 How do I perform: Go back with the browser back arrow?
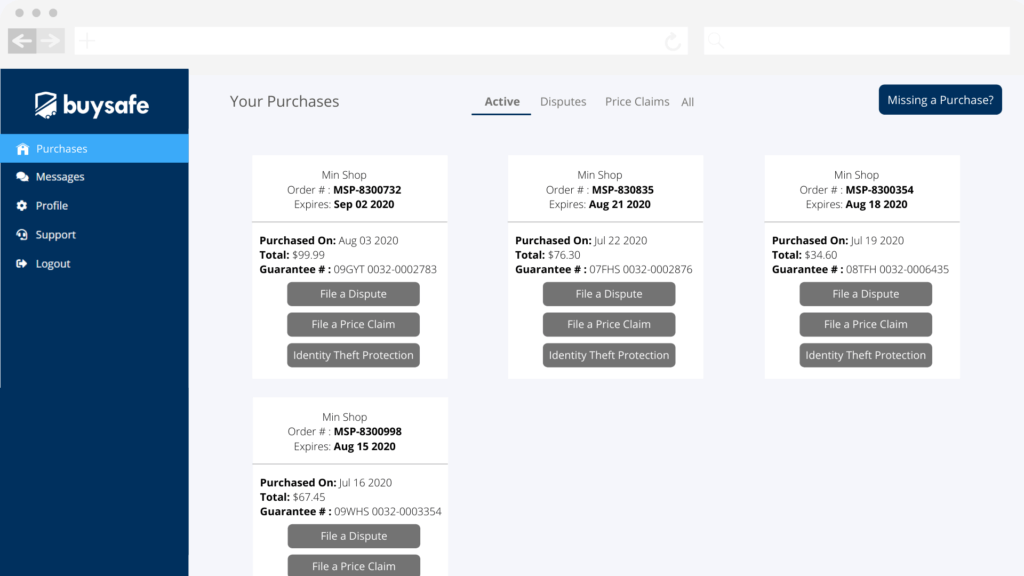22,40
